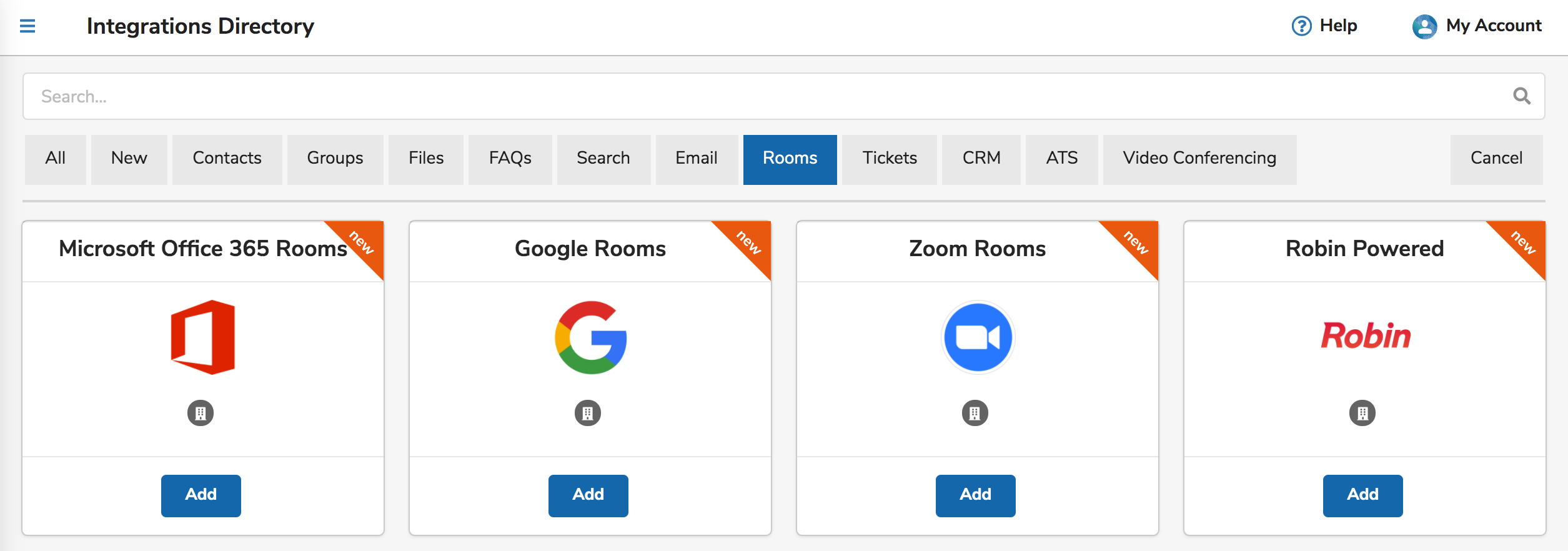Image resolution: width=1568 pixels, height=551 pixels.
Task: Add the Robin Powered integration
Action: (1363, 495)
